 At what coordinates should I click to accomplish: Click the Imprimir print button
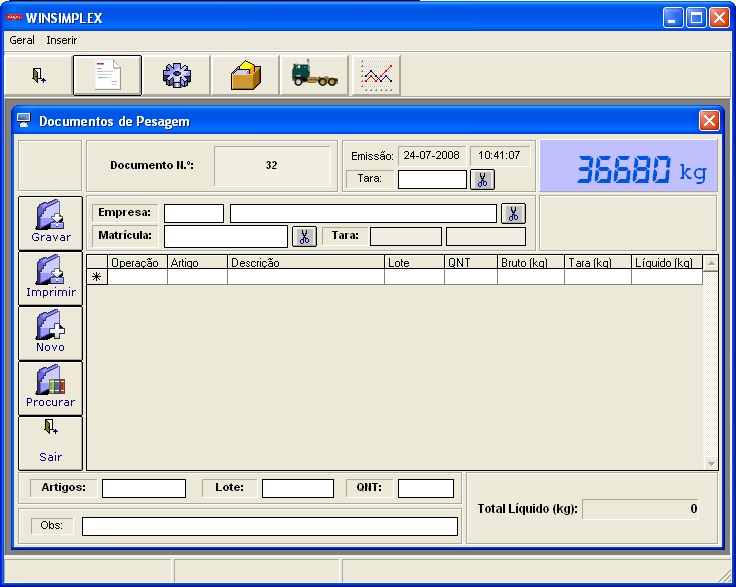click(x=51, y=278)
